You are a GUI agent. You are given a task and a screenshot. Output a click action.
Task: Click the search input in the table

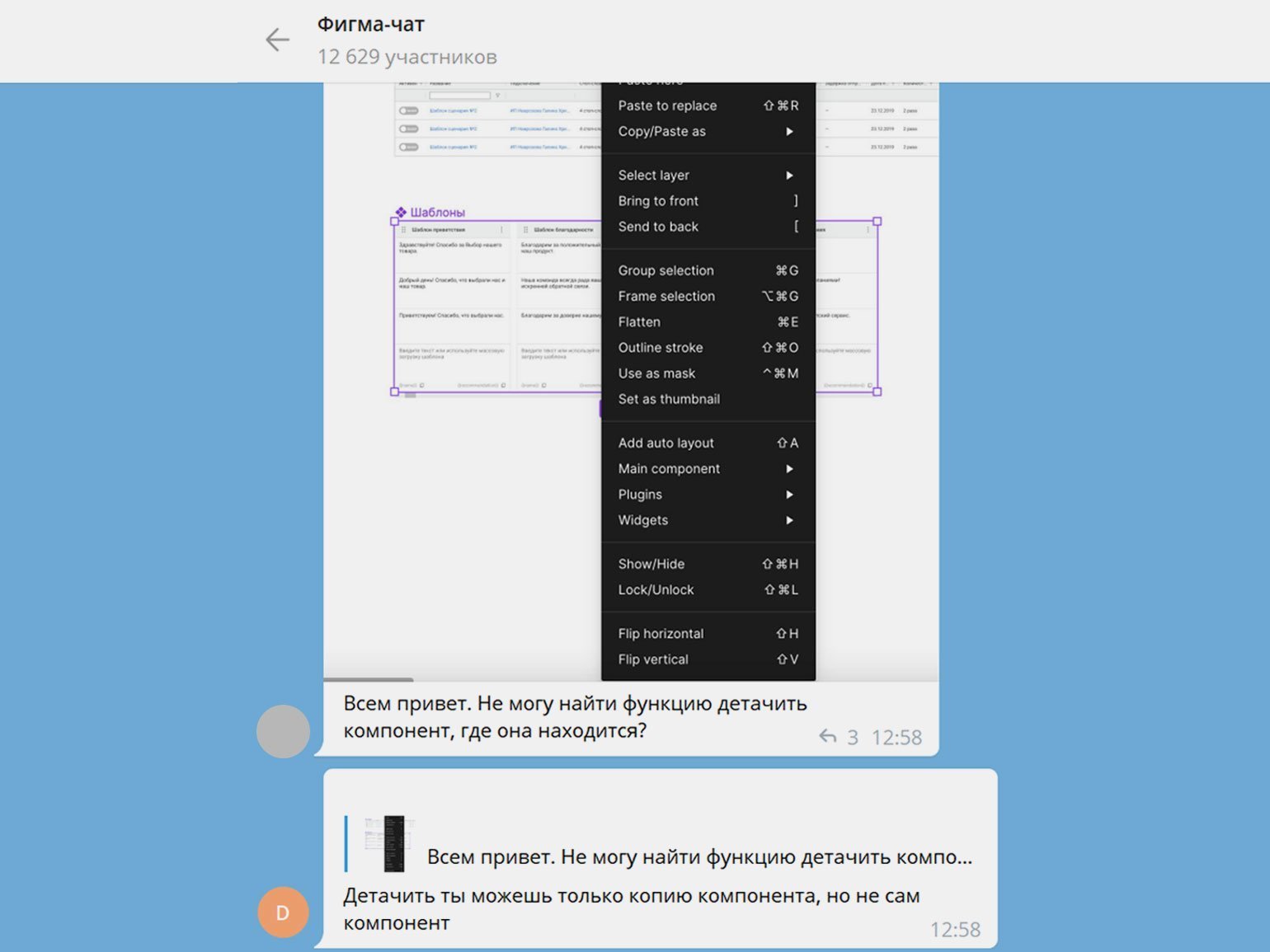(x=460, y=96)
